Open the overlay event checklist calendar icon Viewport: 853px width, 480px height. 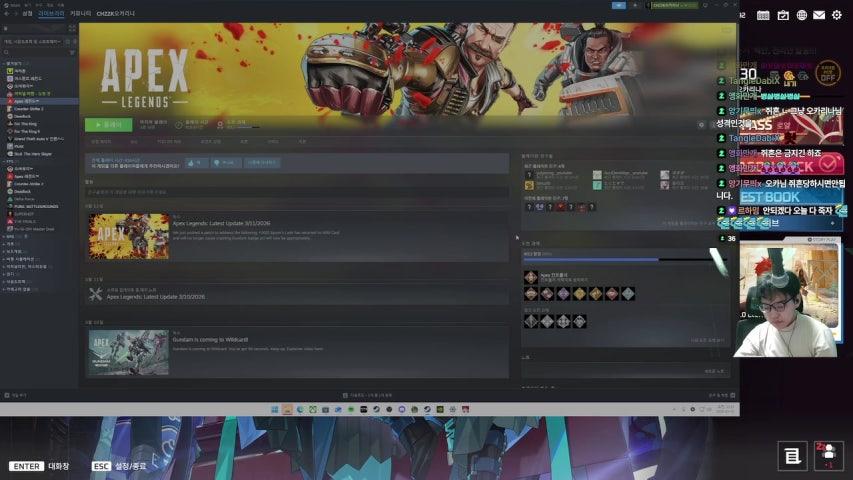[x=783, y=15]
